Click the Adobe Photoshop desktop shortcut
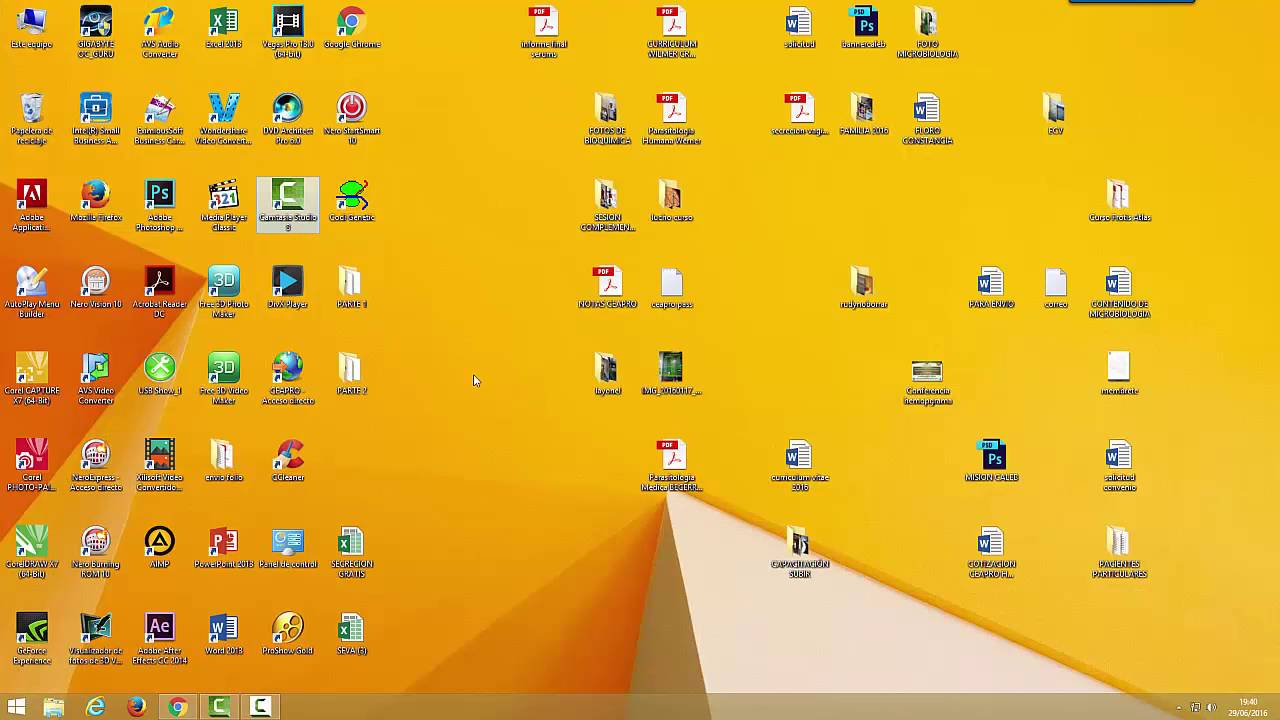The height and width of the screenshot is (720, 1280). 160,207
